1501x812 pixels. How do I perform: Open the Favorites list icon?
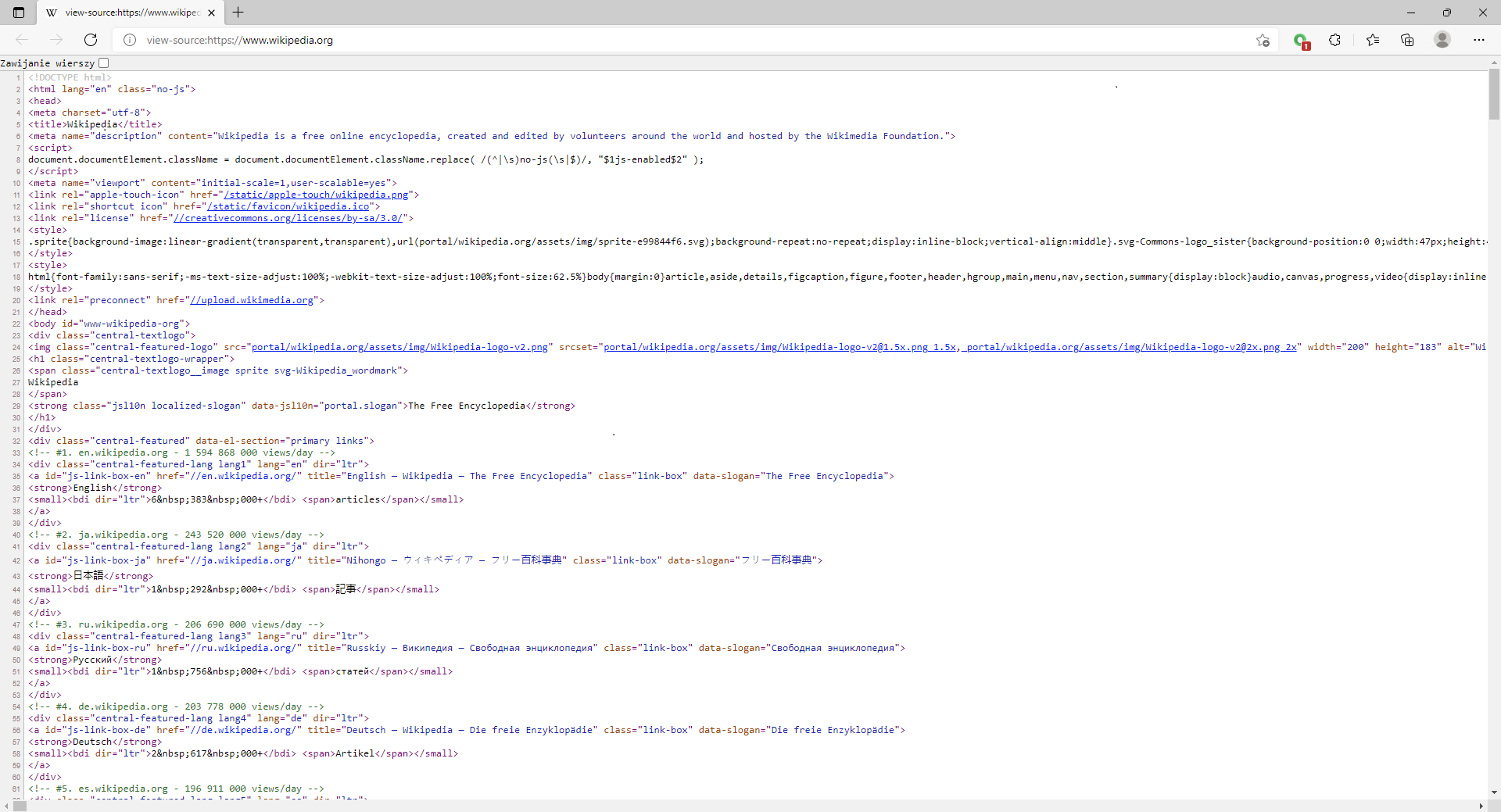point(1373,40)
